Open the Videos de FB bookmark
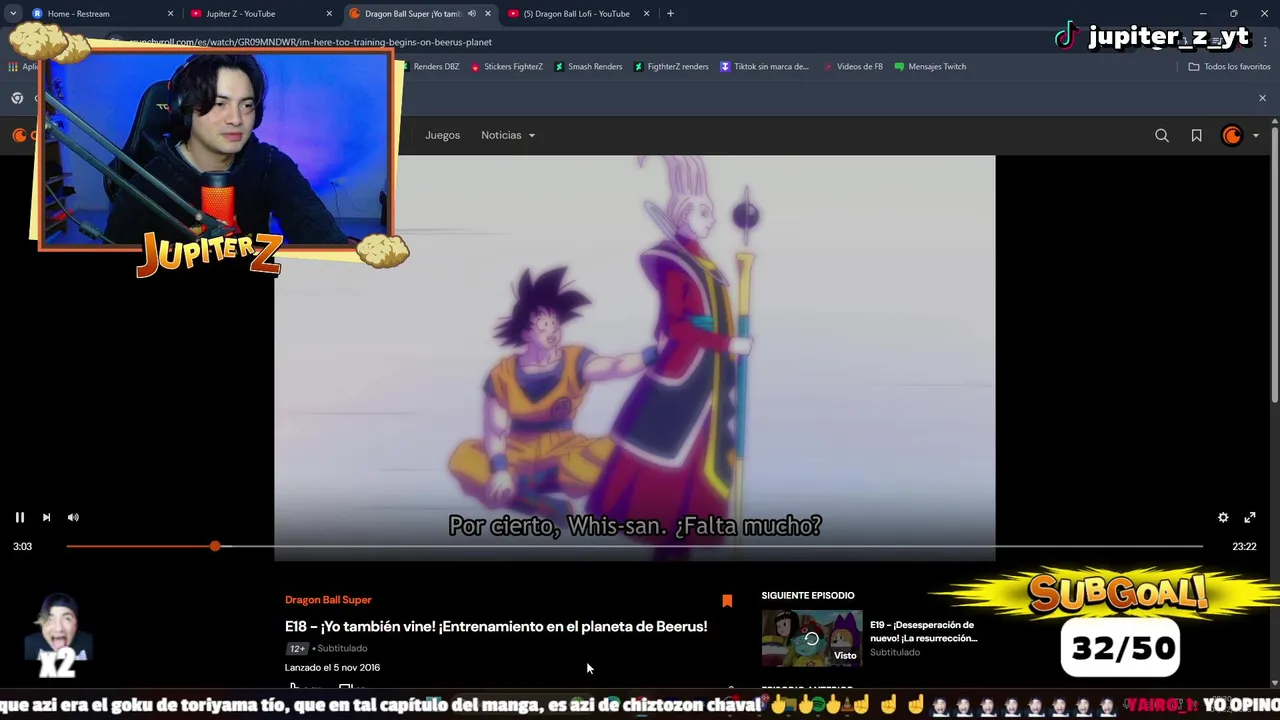The height and width of the screenshot is (720, 1280). (852, 67)
